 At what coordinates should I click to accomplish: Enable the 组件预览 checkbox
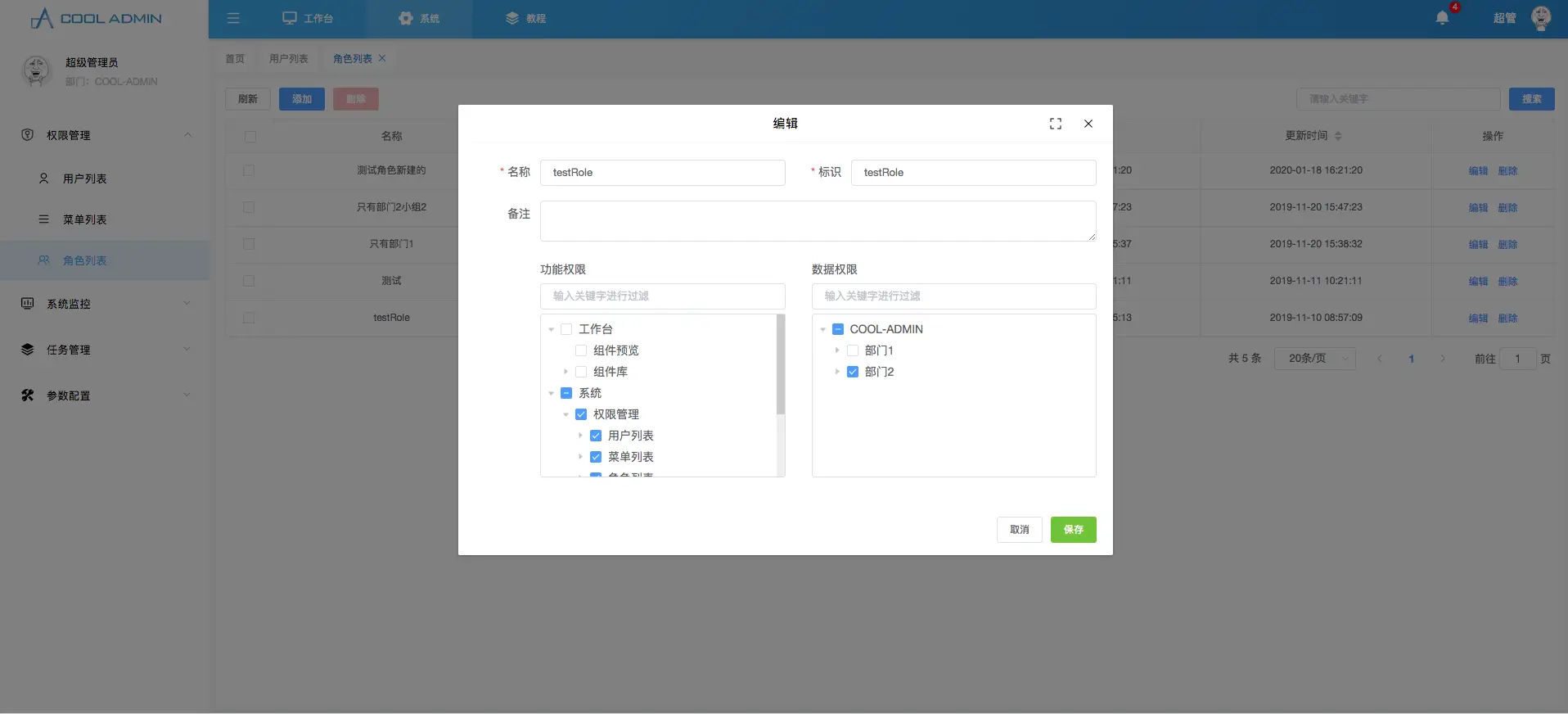[x=581, y=350]
